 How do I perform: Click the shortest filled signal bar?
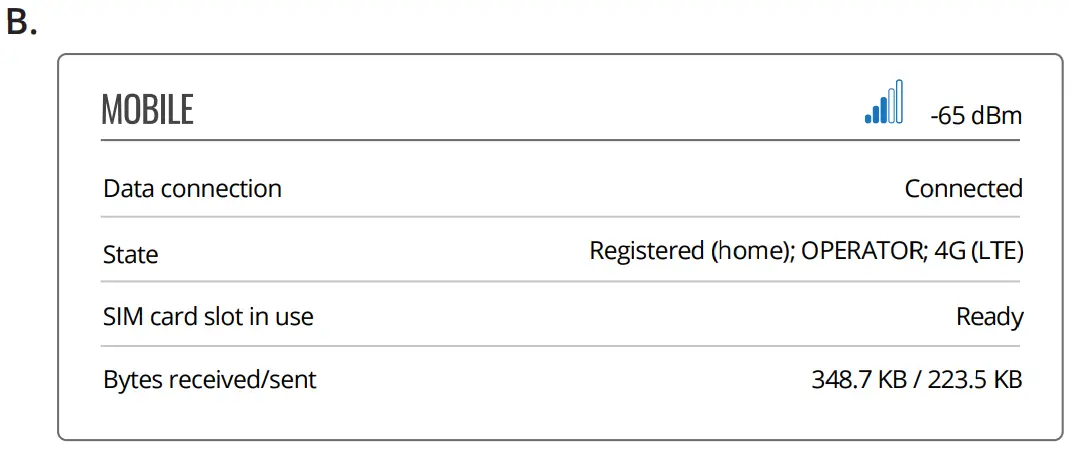867,119
